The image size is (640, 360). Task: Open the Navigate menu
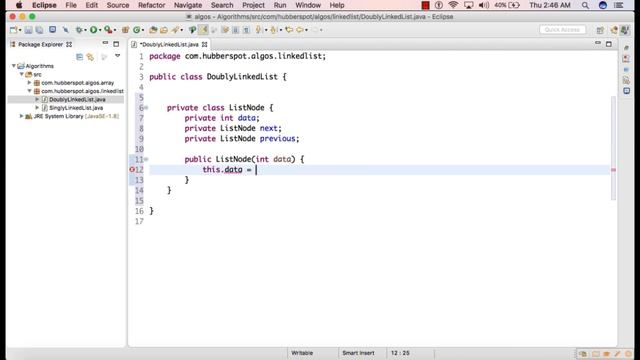[x=188, y=5]
